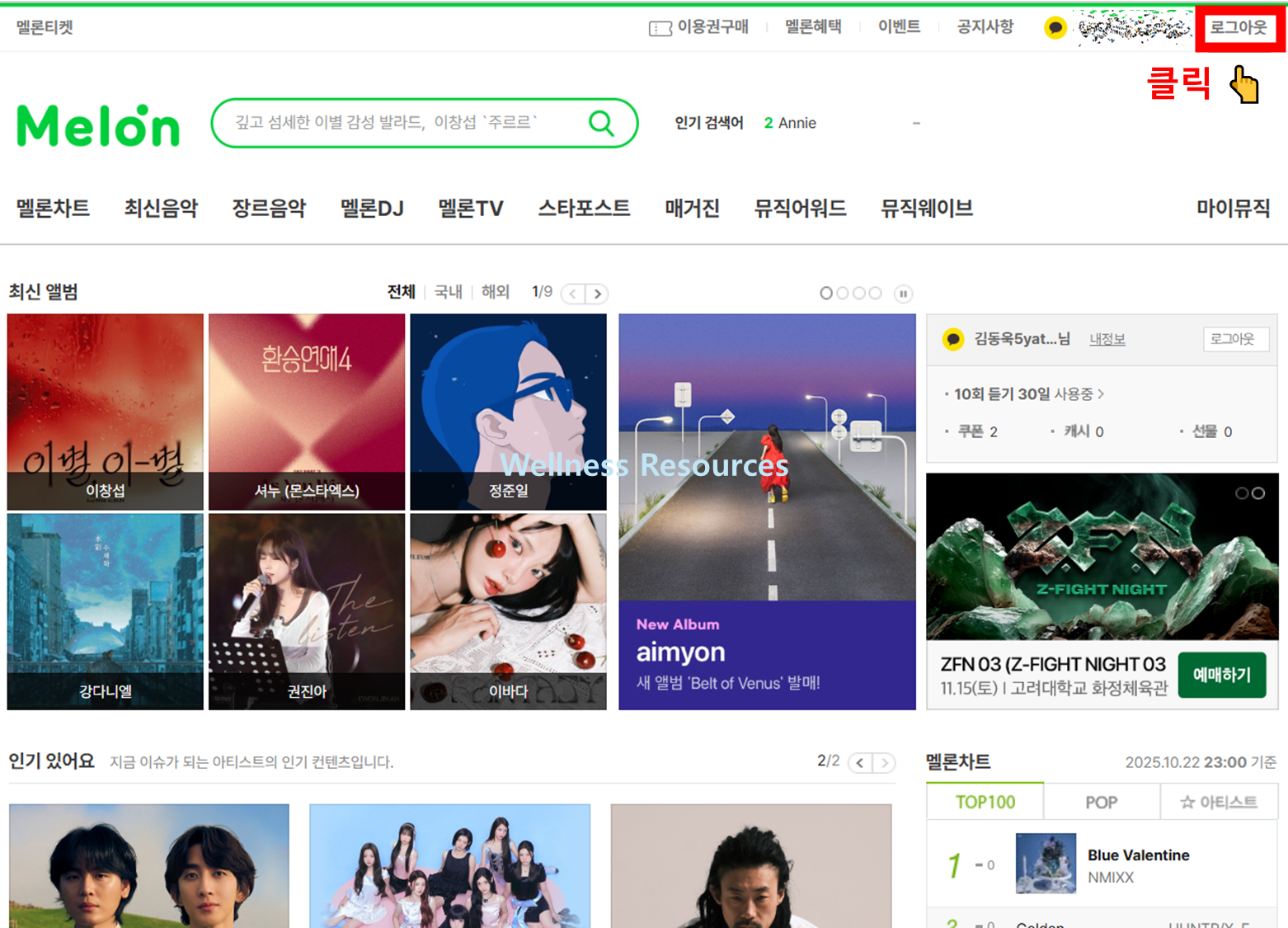Open 뮤직어워드 menu
The image size is (1288, 928).
(800, 209)
